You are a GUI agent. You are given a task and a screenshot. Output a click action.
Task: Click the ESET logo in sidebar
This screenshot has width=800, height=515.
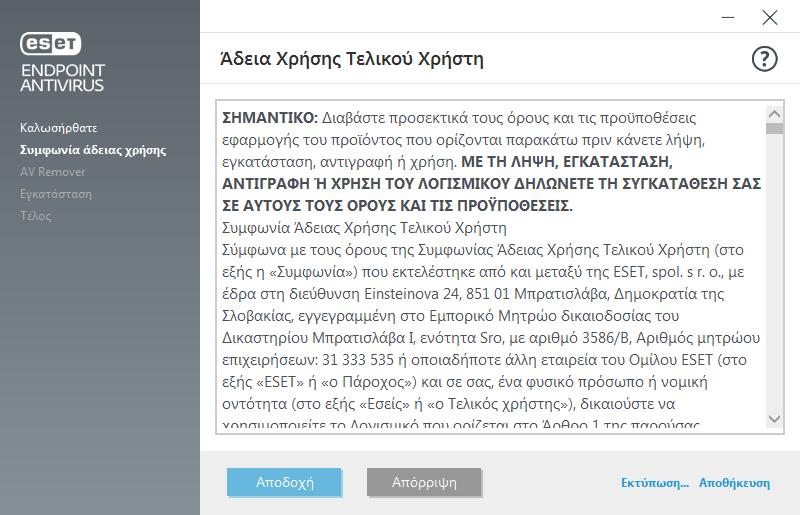coord(51,43)
